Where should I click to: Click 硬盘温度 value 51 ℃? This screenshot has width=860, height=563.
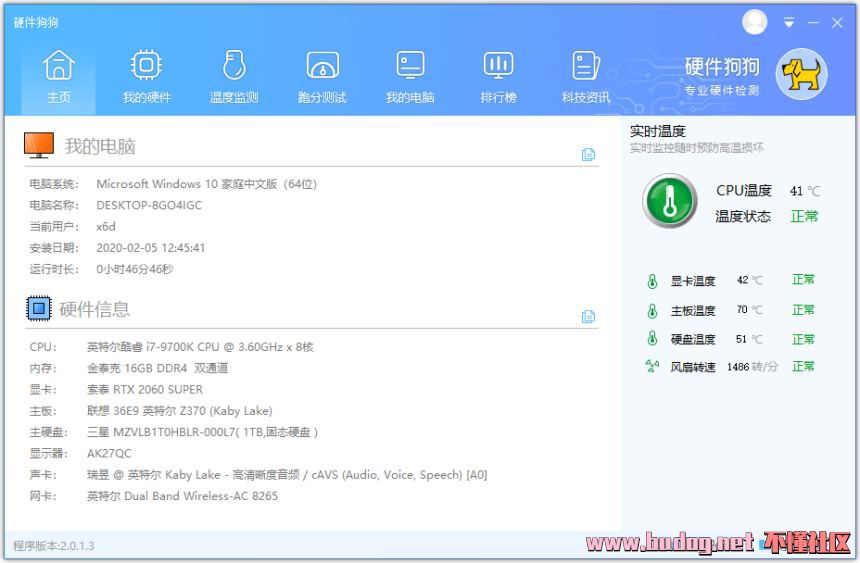pos(749,339)
